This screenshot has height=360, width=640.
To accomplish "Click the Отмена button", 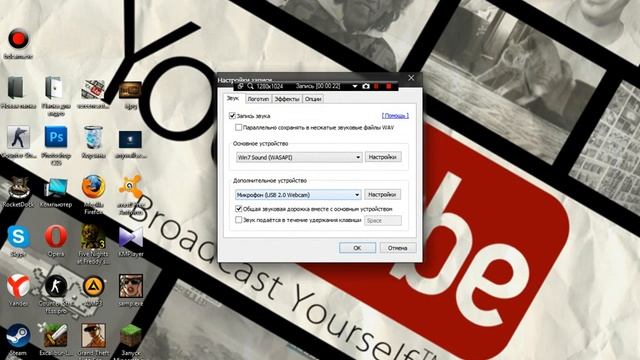I will click(398, 248).
